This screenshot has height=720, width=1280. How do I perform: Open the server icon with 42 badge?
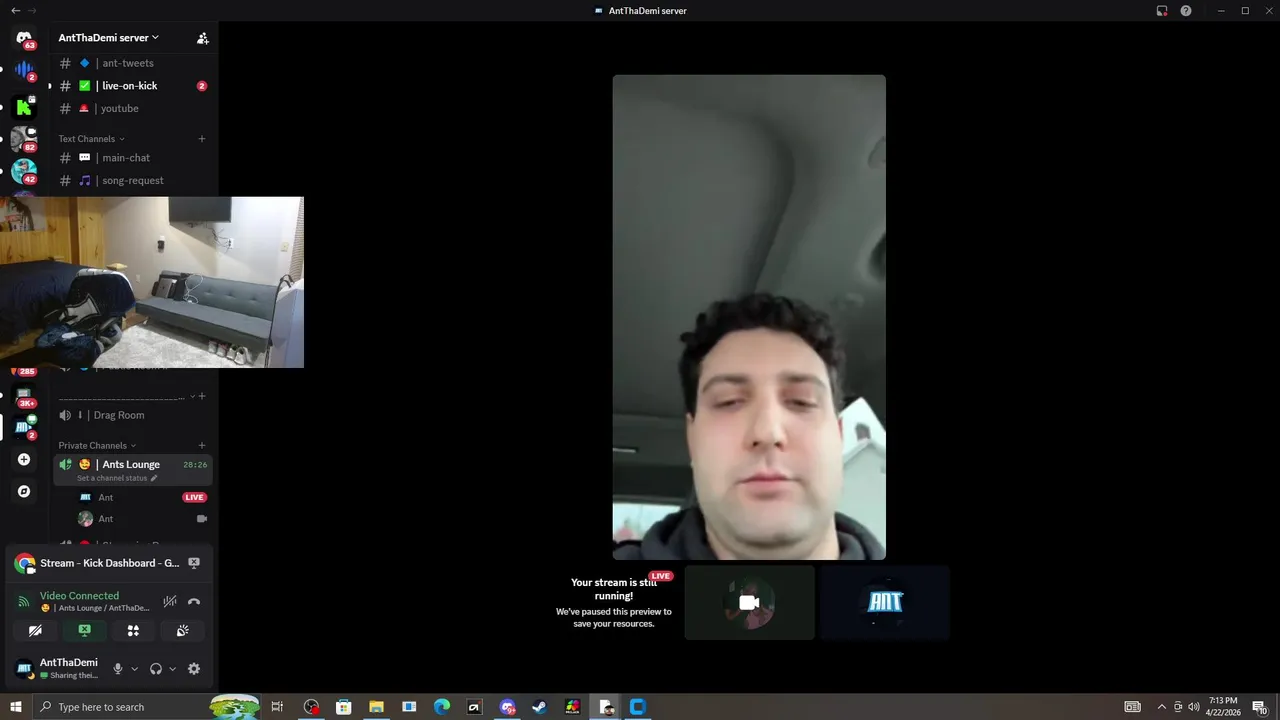point(24,172)
